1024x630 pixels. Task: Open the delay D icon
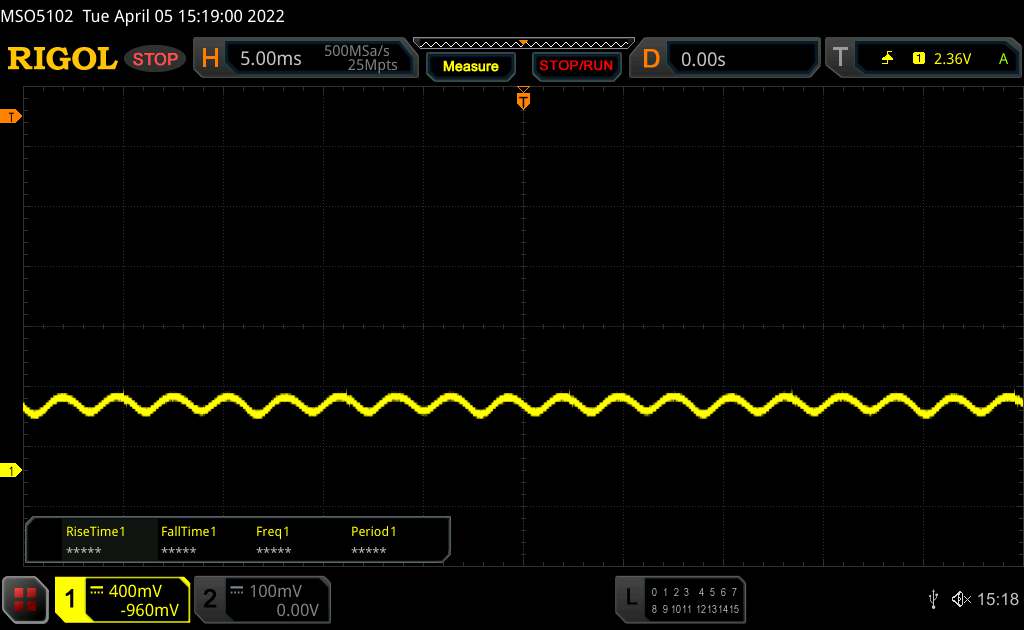click(651, 59)
